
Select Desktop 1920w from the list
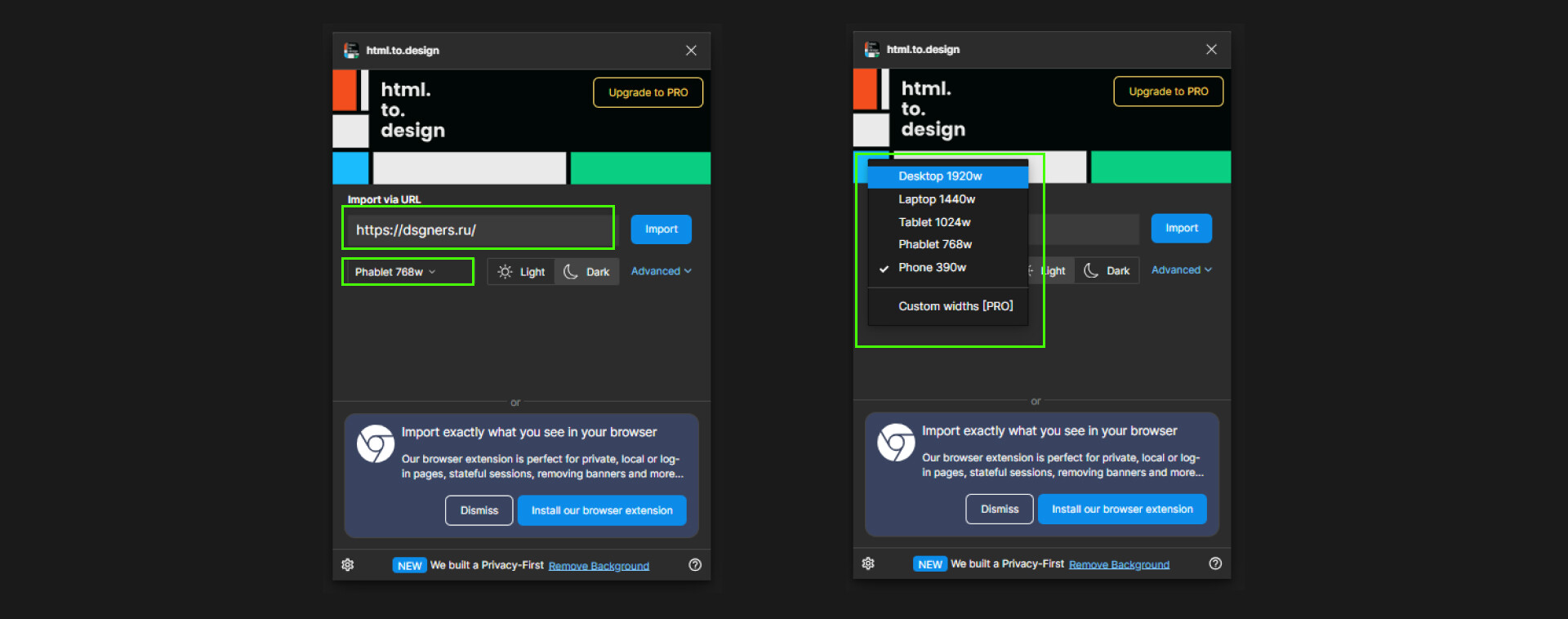(x=947, y=176)
